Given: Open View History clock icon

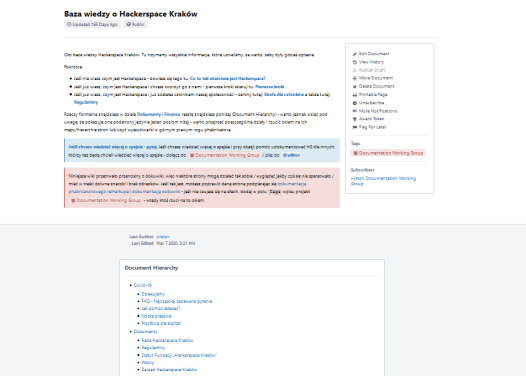Looking at the screenshot, I should click(x=354, y=62).
